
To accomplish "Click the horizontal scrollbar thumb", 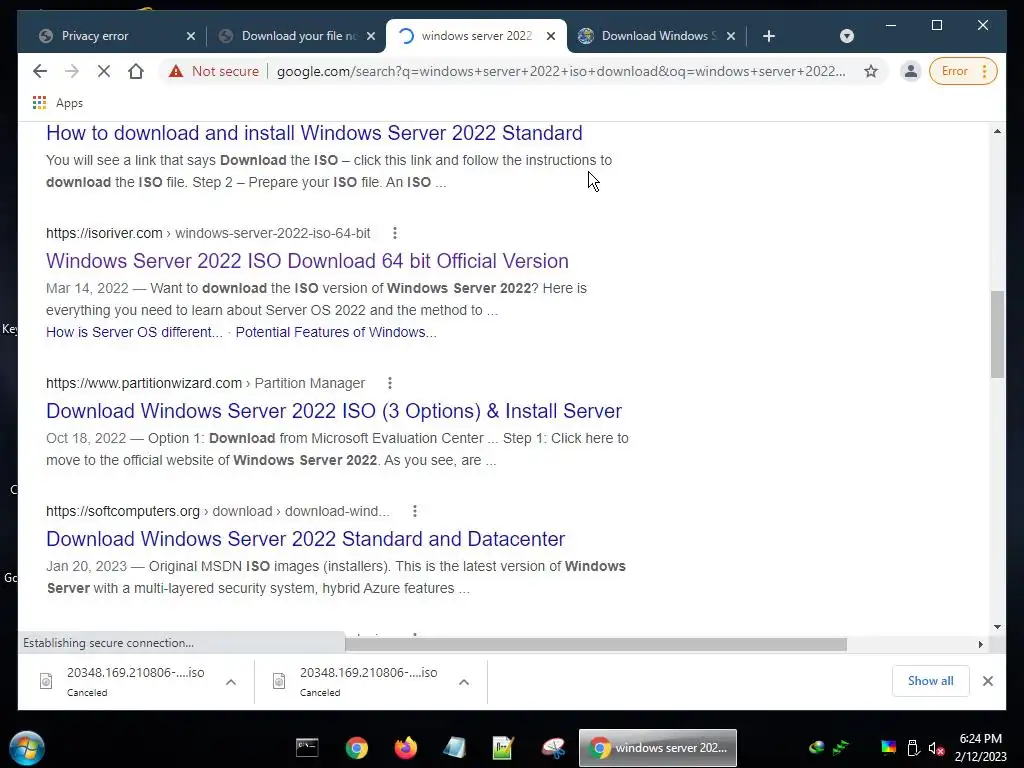I will pos(596,645).
